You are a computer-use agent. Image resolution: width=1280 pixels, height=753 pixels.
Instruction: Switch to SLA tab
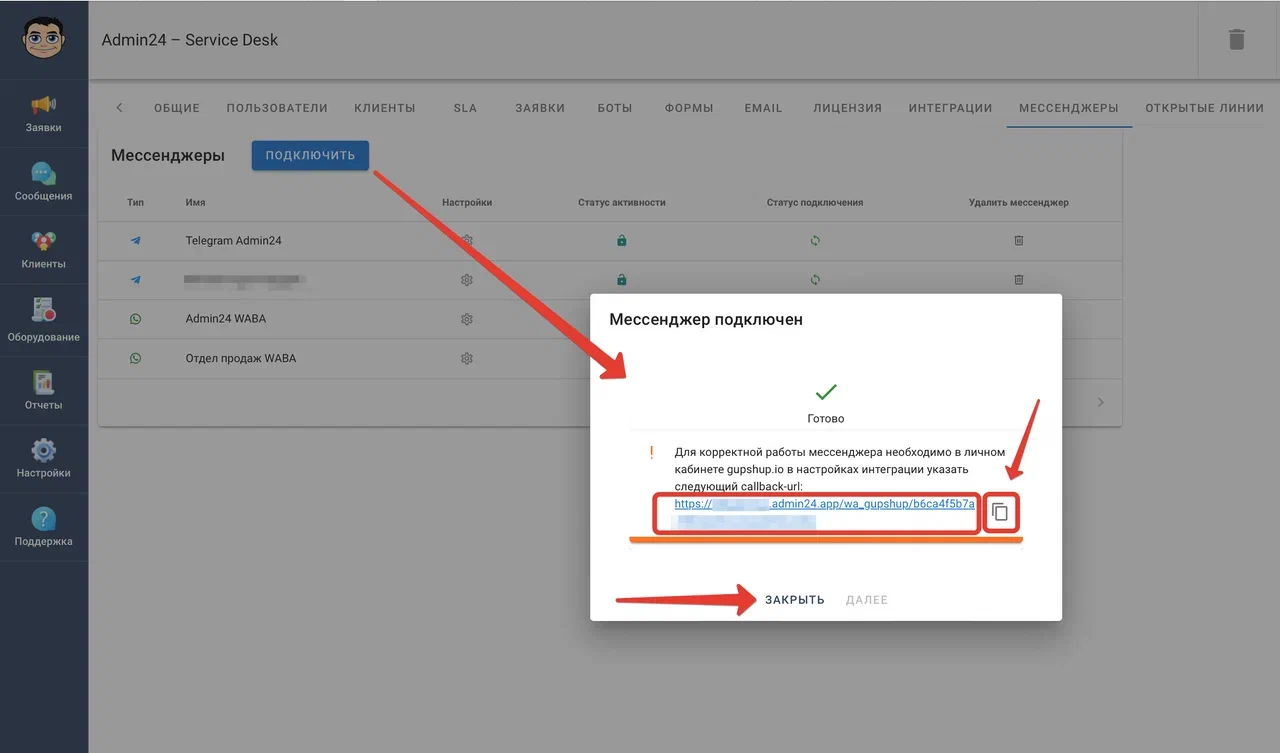pyautogui.click(x=465, y=108)
